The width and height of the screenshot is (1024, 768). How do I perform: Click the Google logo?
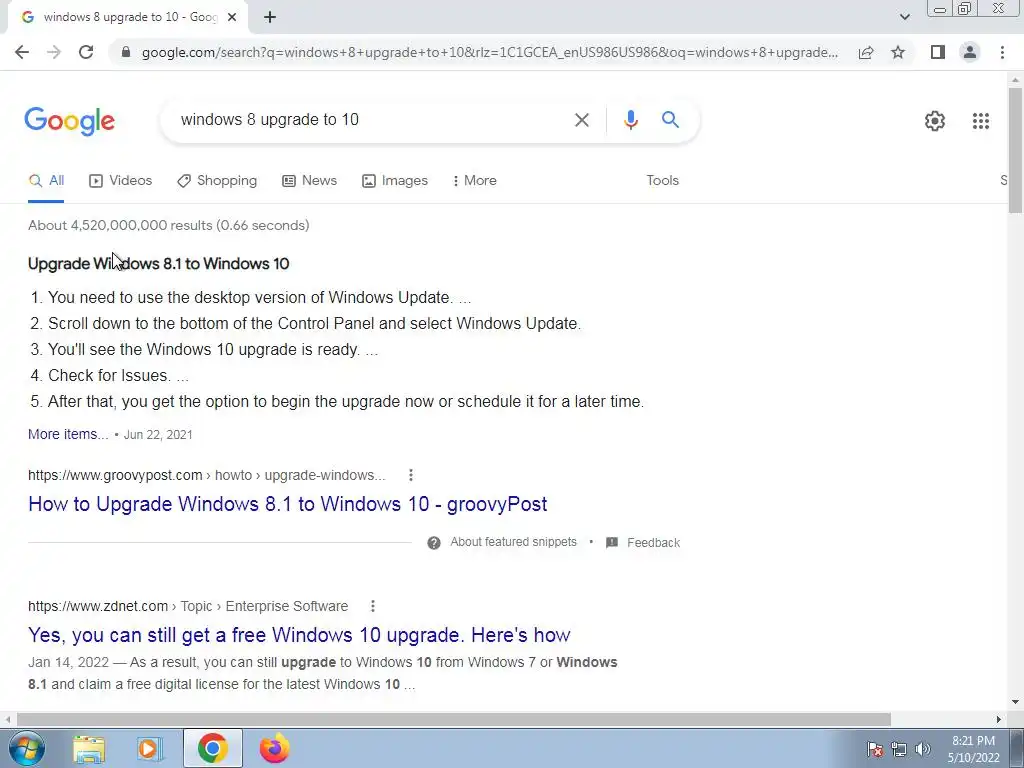[x=70, y=121]
